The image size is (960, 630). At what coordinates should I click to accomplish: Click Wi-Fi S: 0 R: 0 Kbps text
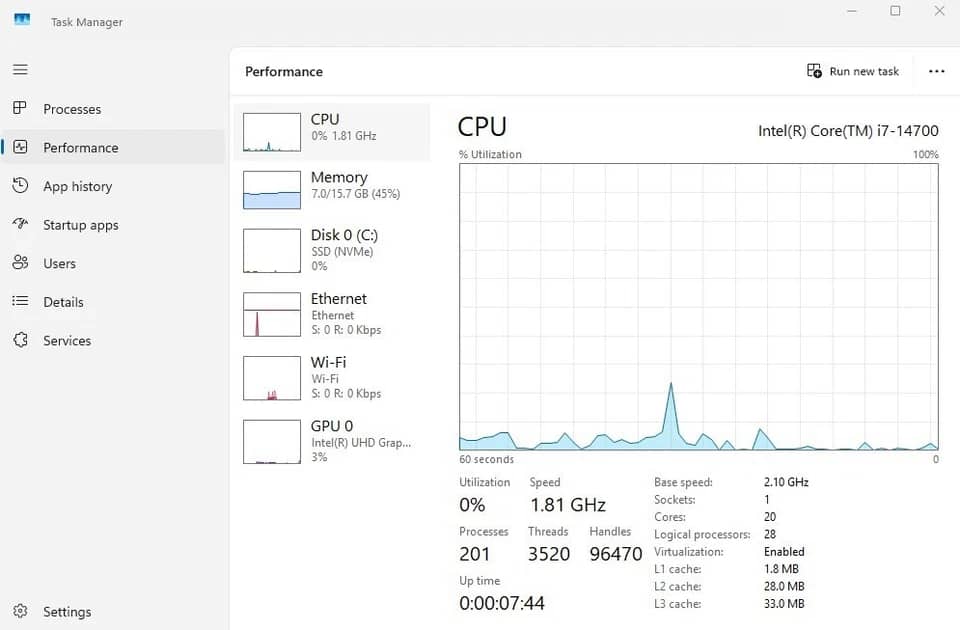point(346,394)
